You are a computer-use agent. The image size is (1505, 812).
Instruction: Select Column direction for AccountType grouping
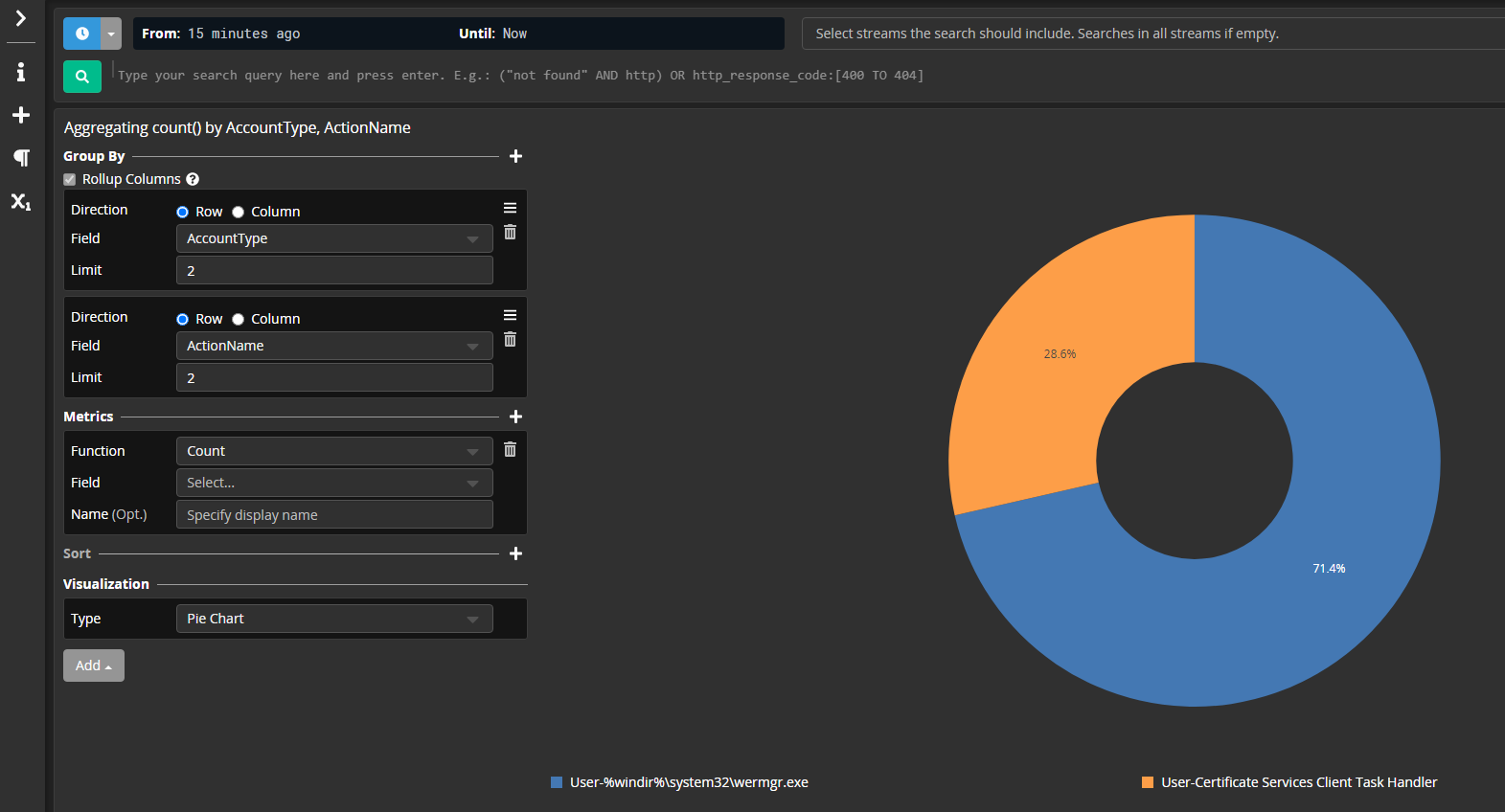click(239, 213)
